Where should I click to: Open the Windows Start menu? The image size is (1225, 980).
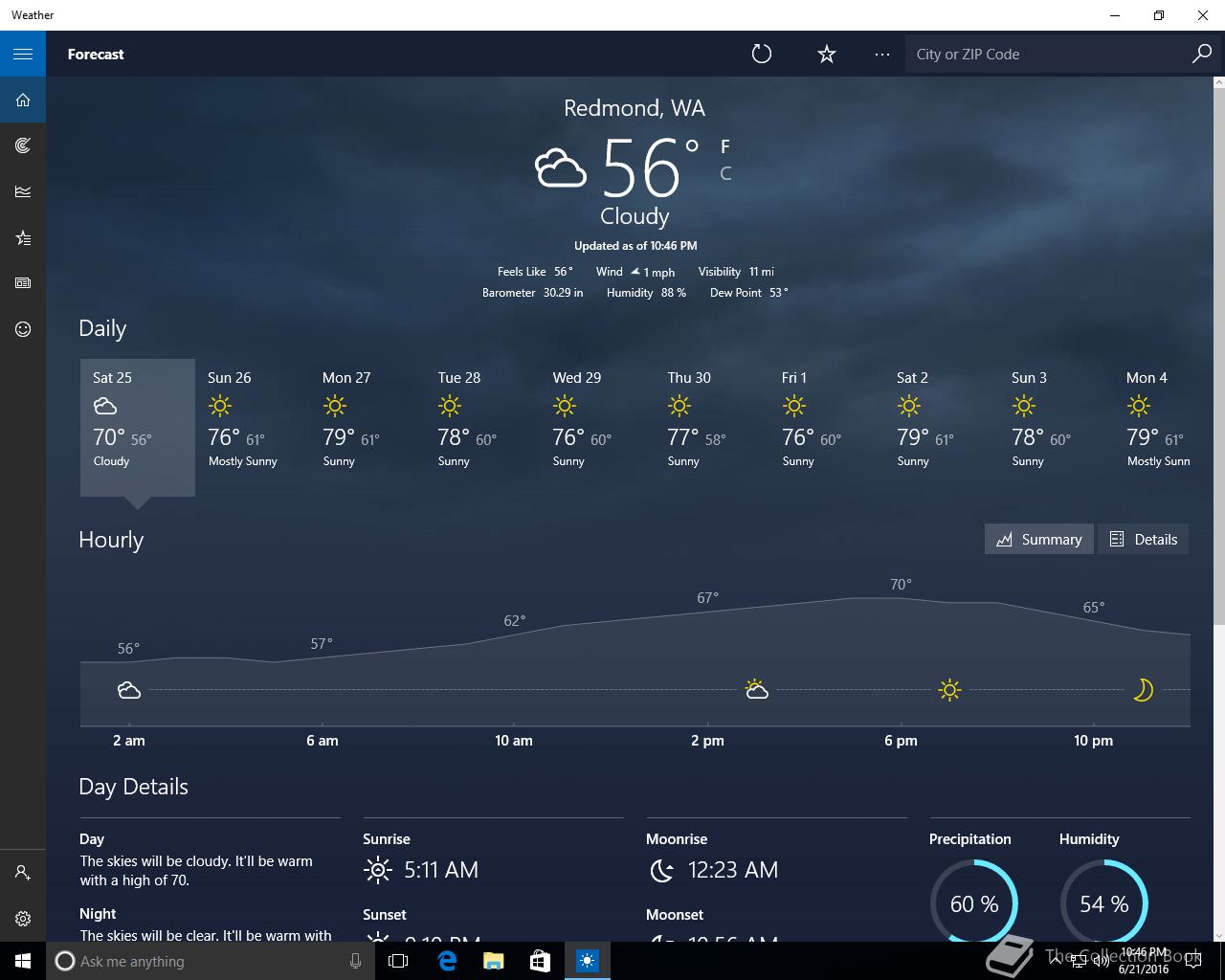coord(23,961)
